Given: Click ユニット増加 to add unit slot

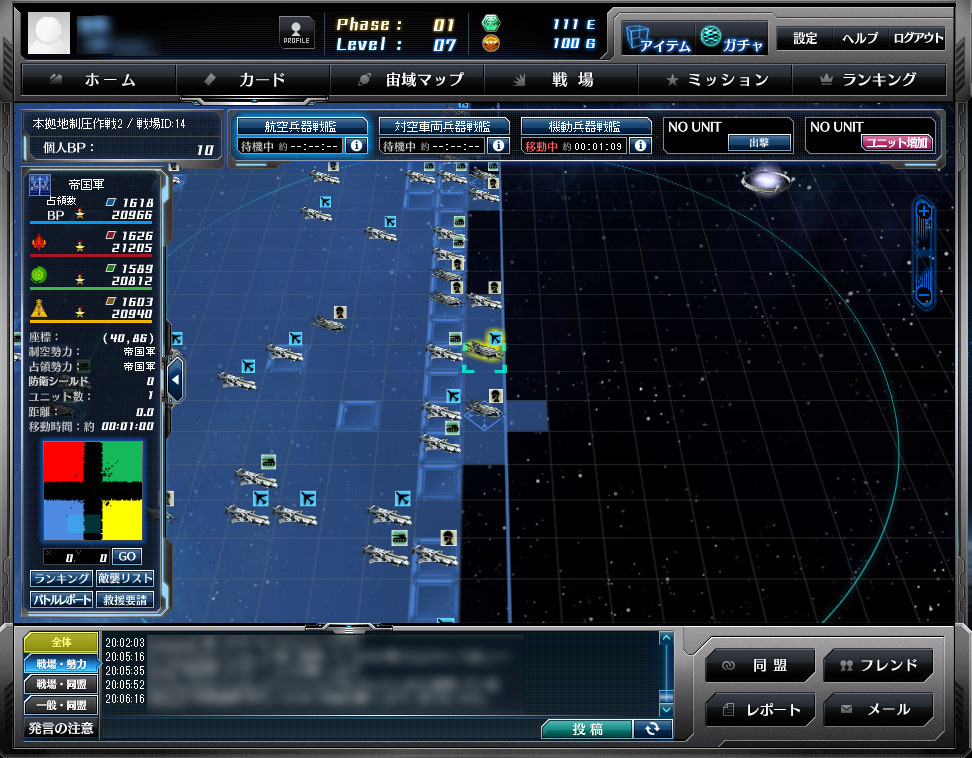Looking at the screenshot, I should point(896,143).
